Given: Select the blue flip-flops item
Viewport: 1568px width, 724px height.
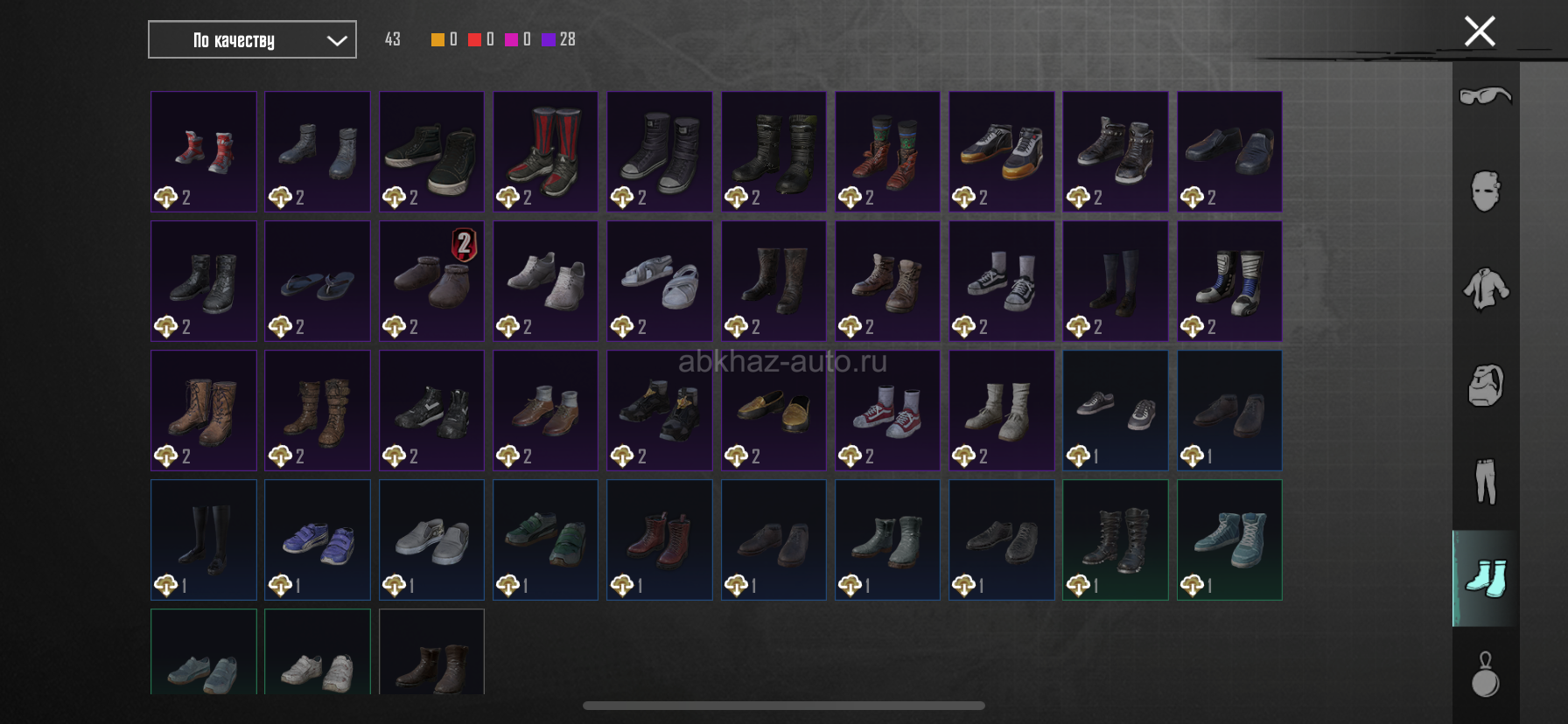Looking at the screenshot, I should (318, 281).
